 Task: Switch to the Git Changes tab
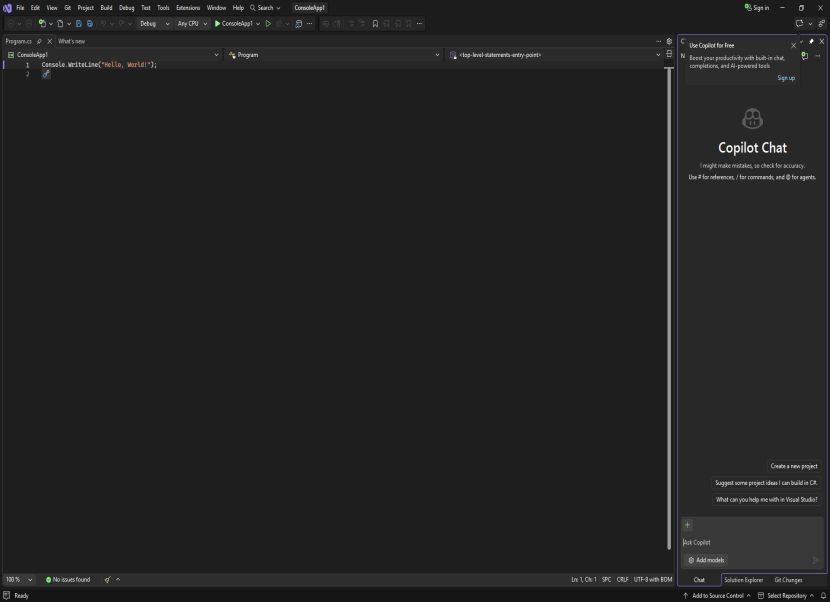coord(788,580)
